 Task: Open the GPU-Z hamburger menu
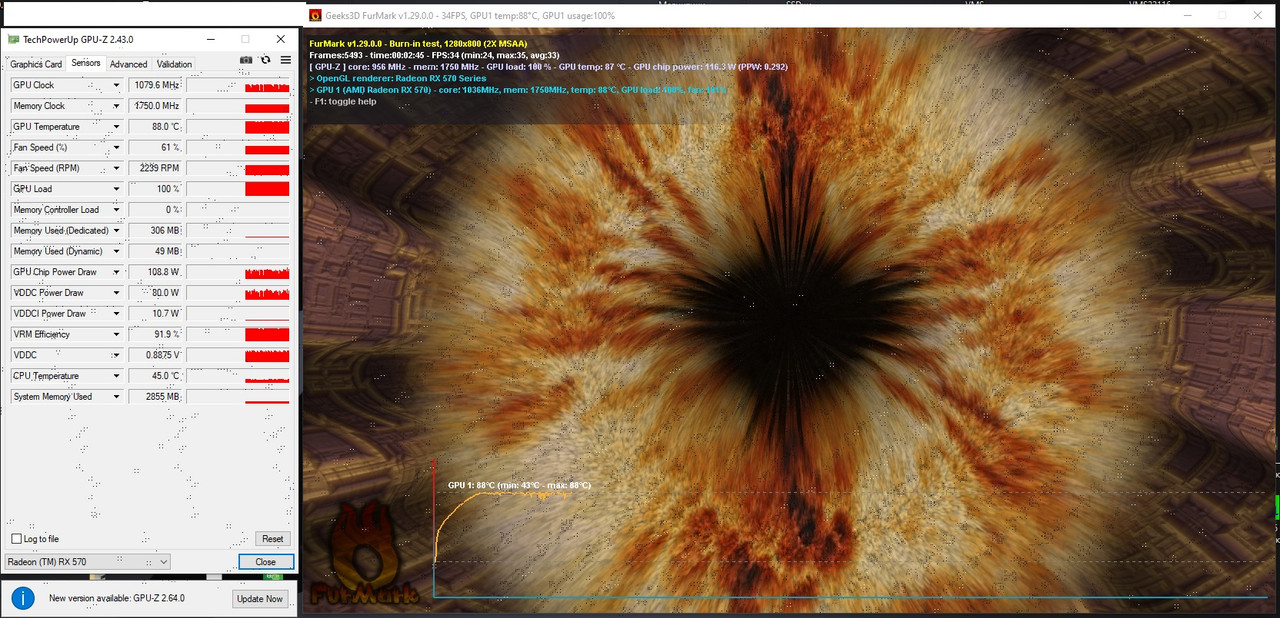coord(285,60)
